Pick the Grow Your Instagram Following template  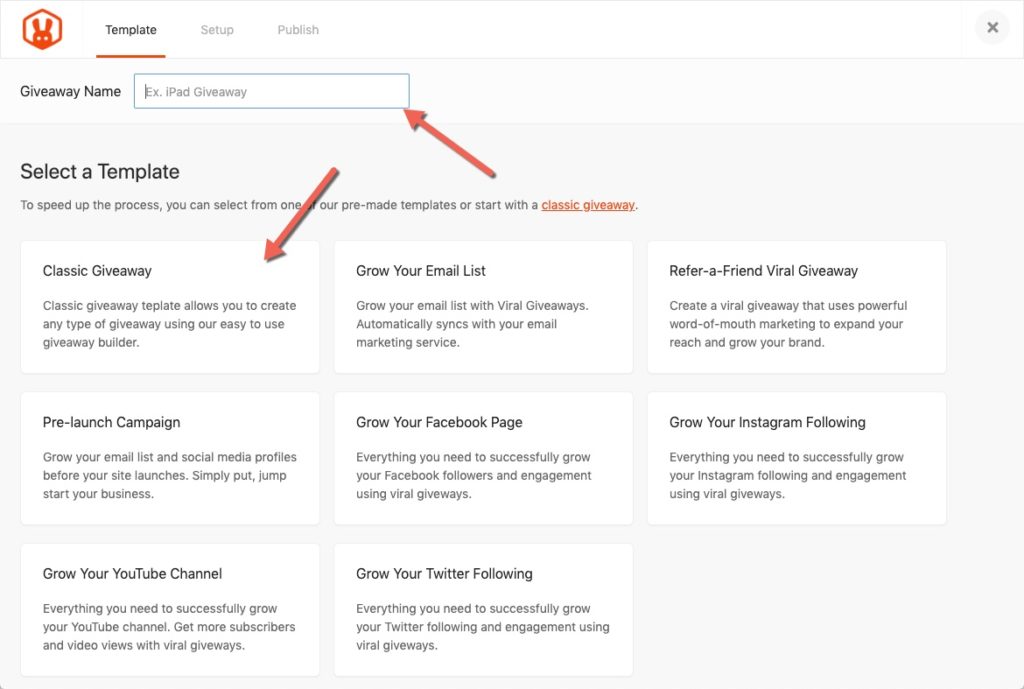797,458
